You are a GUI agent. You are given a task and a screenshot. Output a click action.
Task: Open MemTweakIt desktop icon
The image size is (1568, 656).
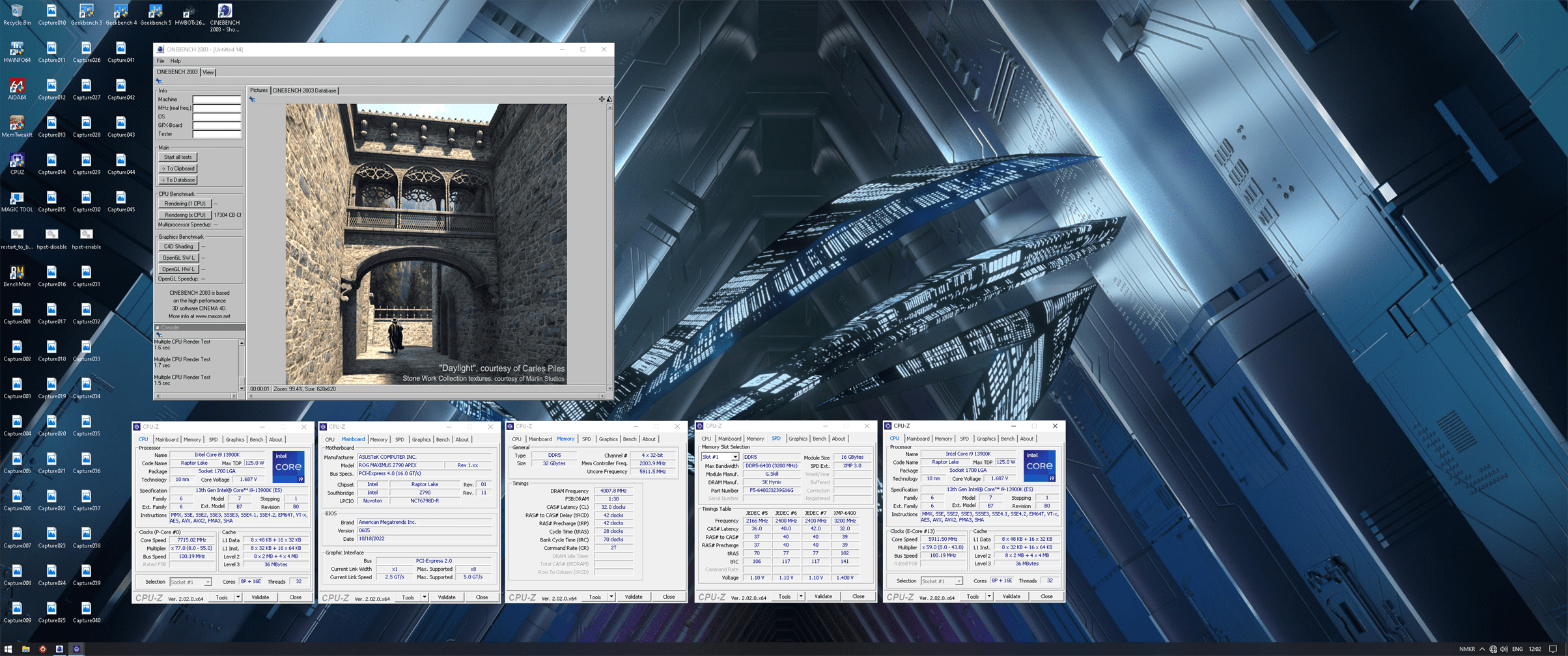pos(17,126)
